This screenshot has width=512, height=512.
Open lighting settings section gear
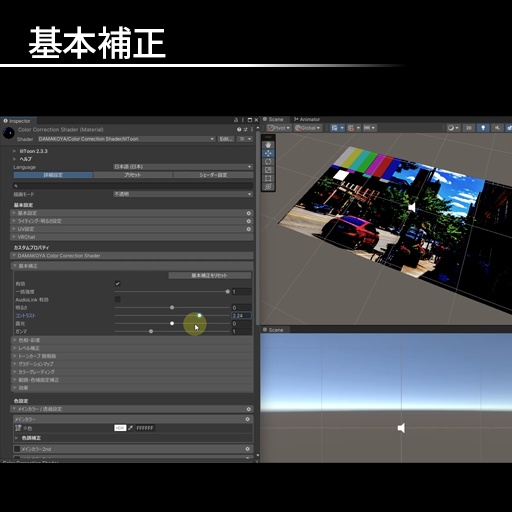coord(248,221)
